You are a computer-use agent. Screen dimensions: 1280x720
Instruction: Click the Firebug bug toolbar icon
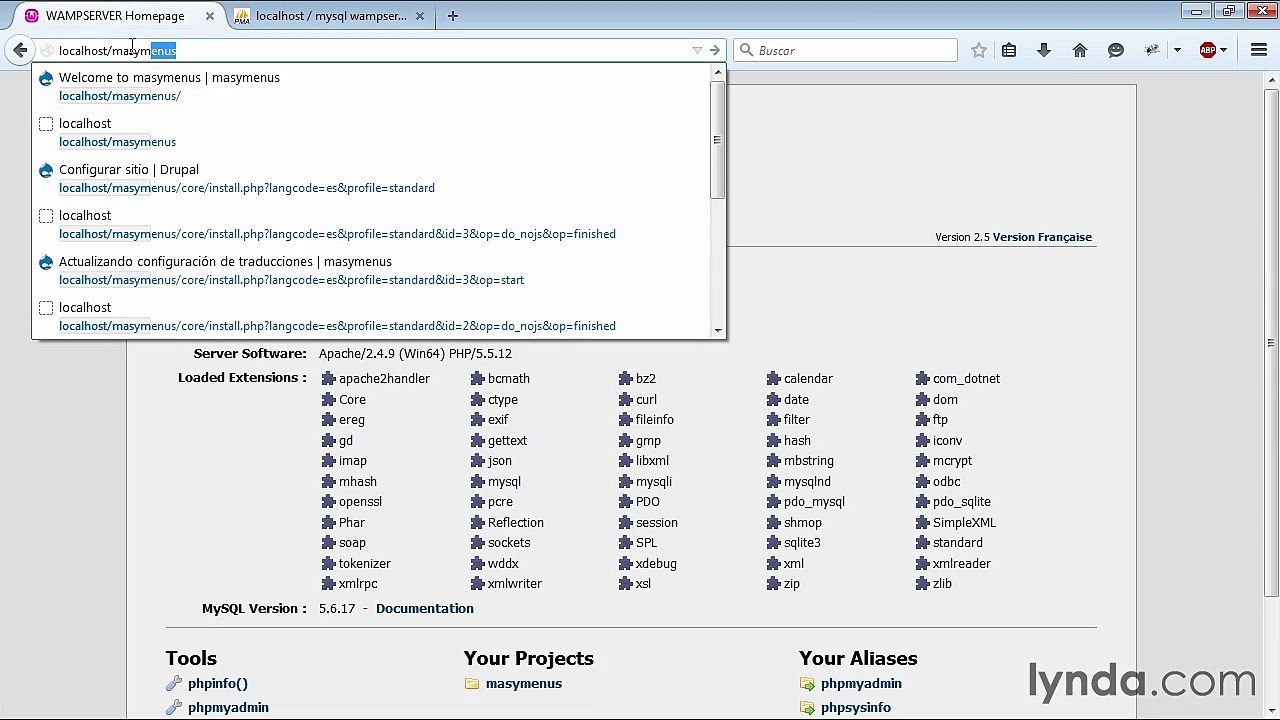tap(1153, 50)
